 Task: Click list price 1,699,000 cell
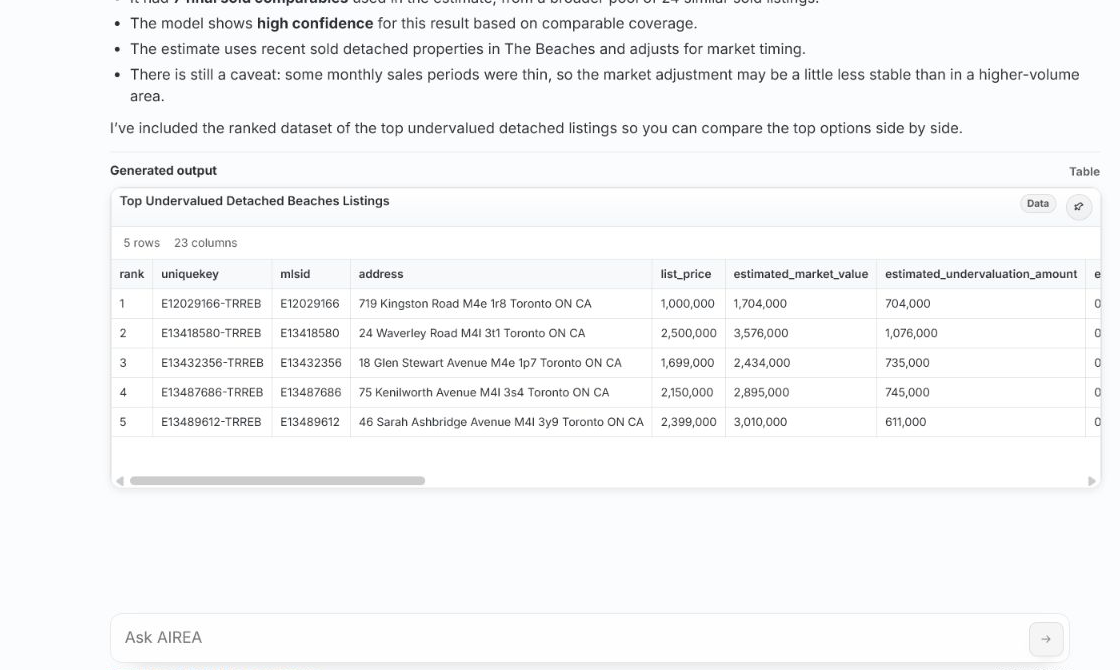point(689,363)
